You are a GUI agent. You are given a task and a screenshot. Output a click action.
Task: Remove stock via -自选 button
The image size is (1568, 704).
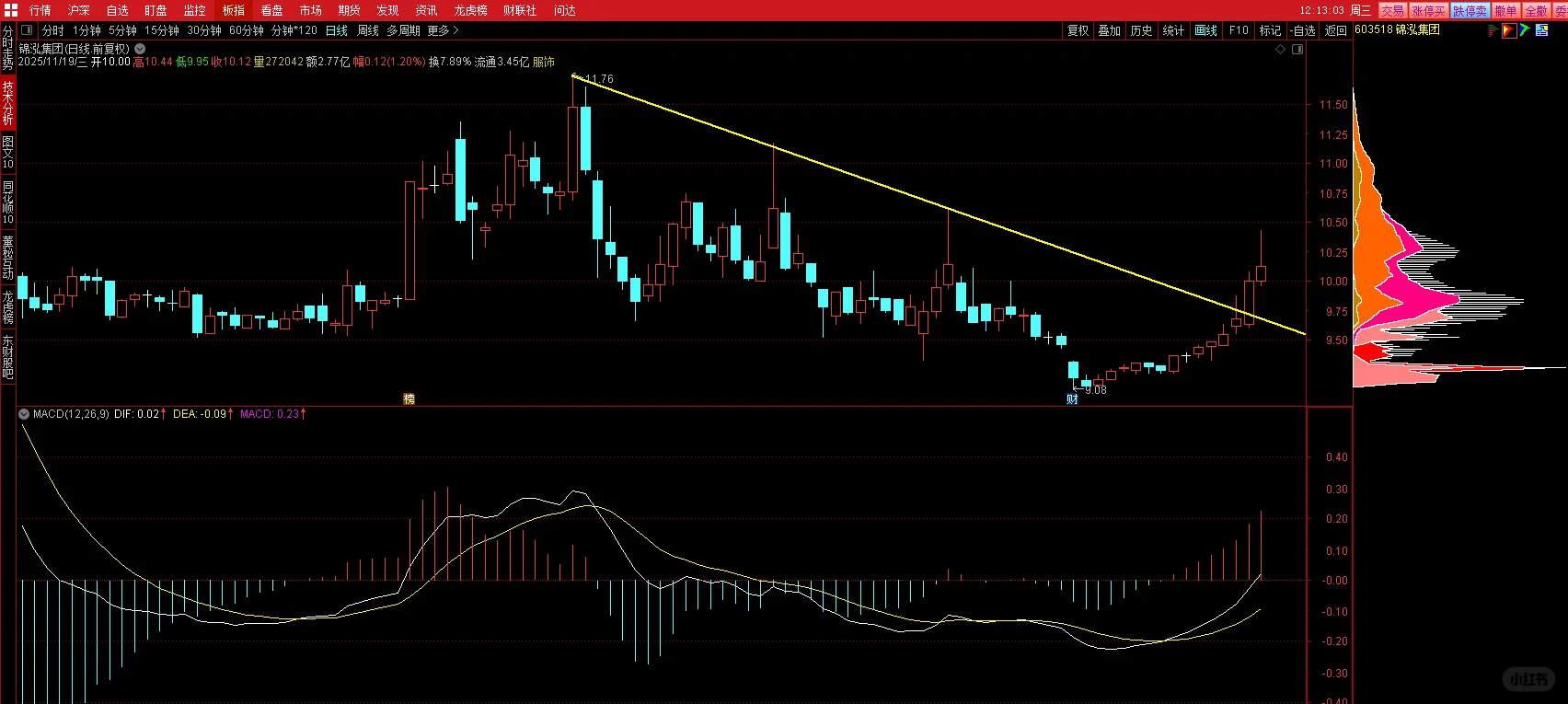click(x=1303, y=30)
